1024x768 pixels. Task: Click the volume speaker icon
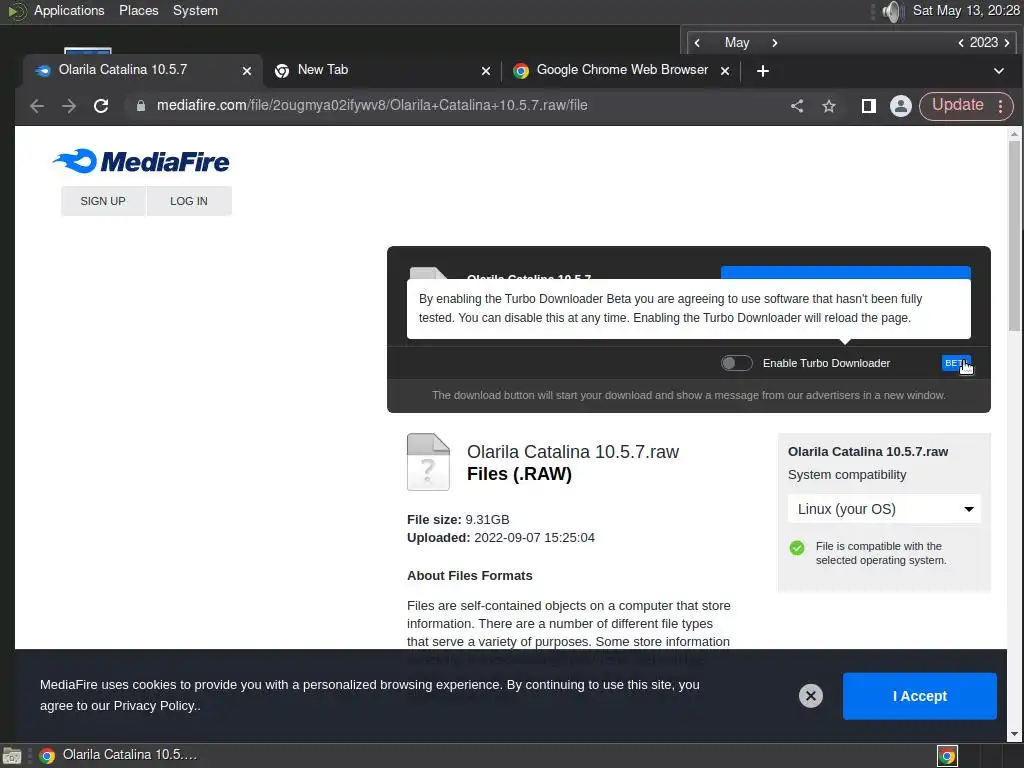click(892, 11)
